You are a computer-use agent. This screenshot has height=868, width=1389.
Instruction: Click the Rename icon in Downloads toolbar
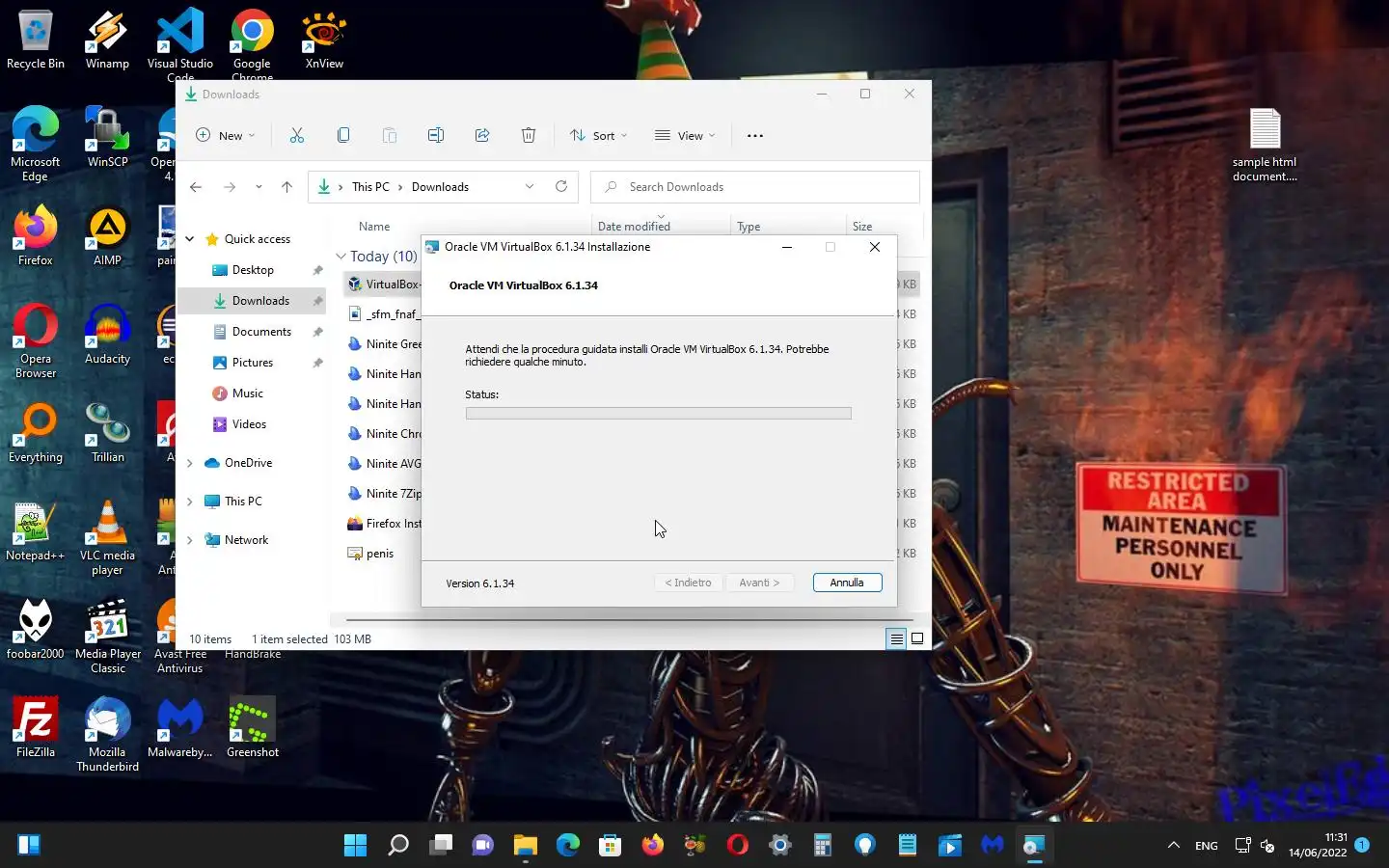(435, 135)
